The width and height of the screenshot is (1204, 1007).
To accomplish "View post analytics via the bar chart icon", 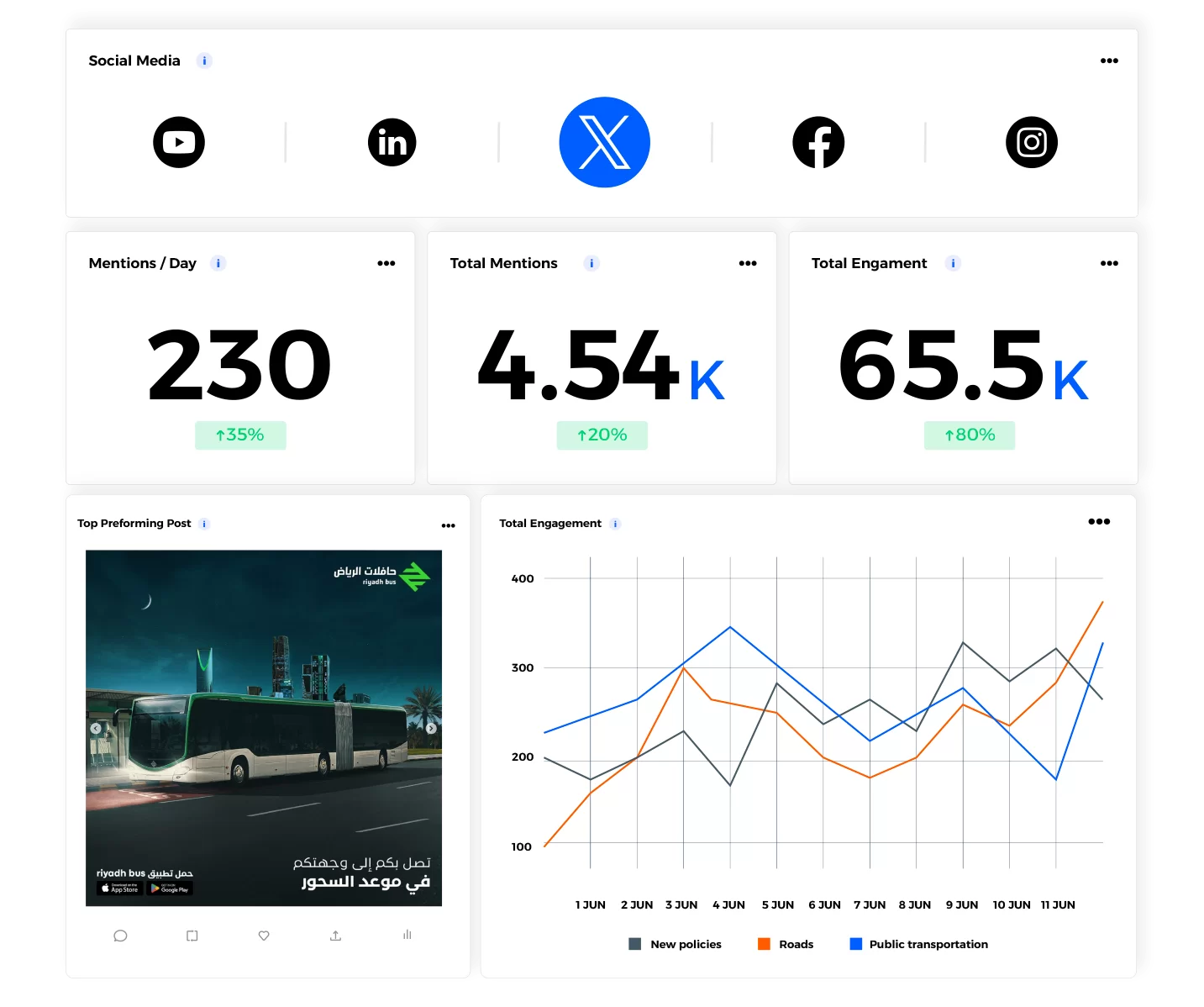I will pyautogui.click(x=407, y=935).
